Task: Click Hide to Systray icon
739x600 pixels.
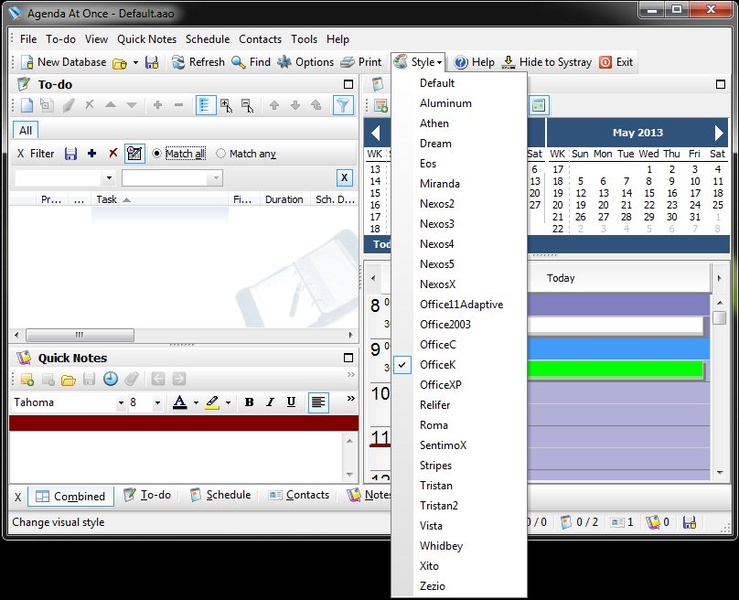Action: click(x=508, y=62)
